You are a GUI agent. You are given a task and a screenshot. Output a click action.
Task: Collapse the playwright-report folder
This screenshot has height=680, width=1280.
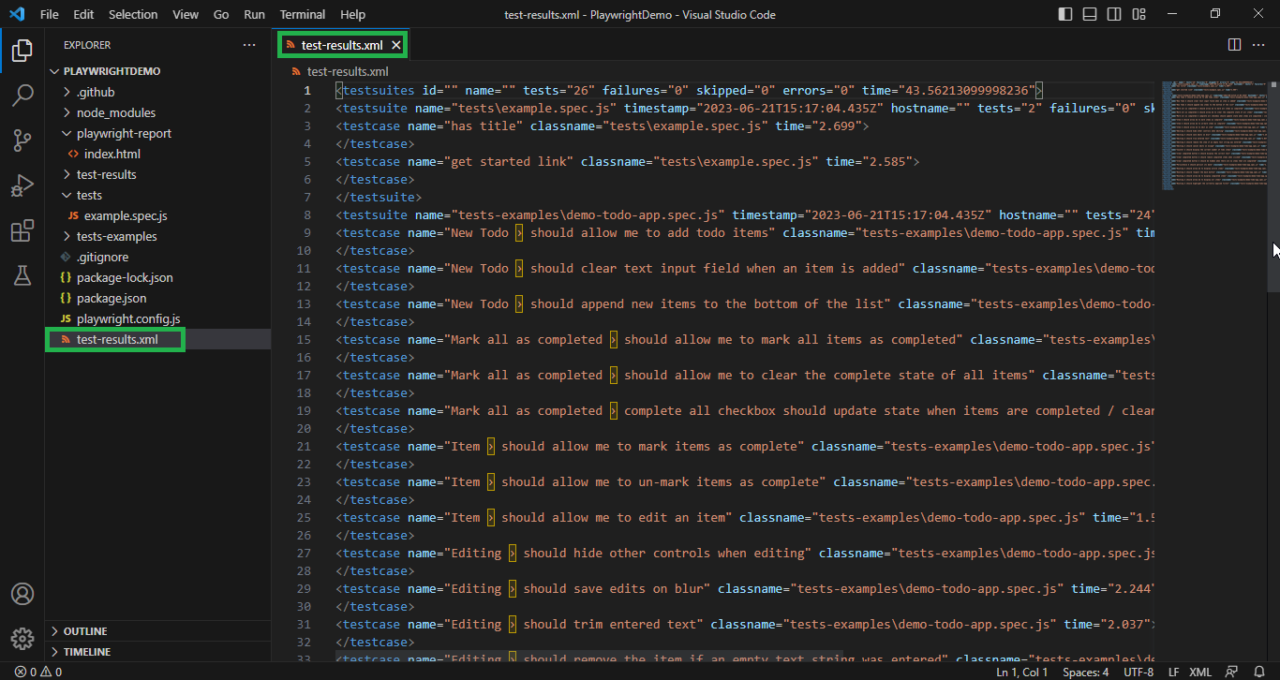point(123,133)
